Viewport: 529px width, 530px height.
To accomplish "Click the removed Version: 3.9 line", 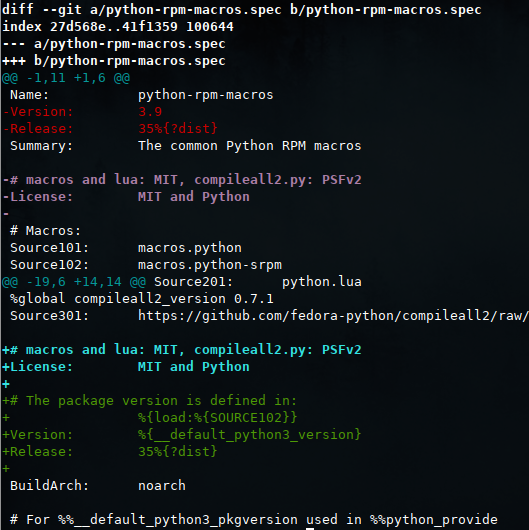I will (x=82, y=112).
